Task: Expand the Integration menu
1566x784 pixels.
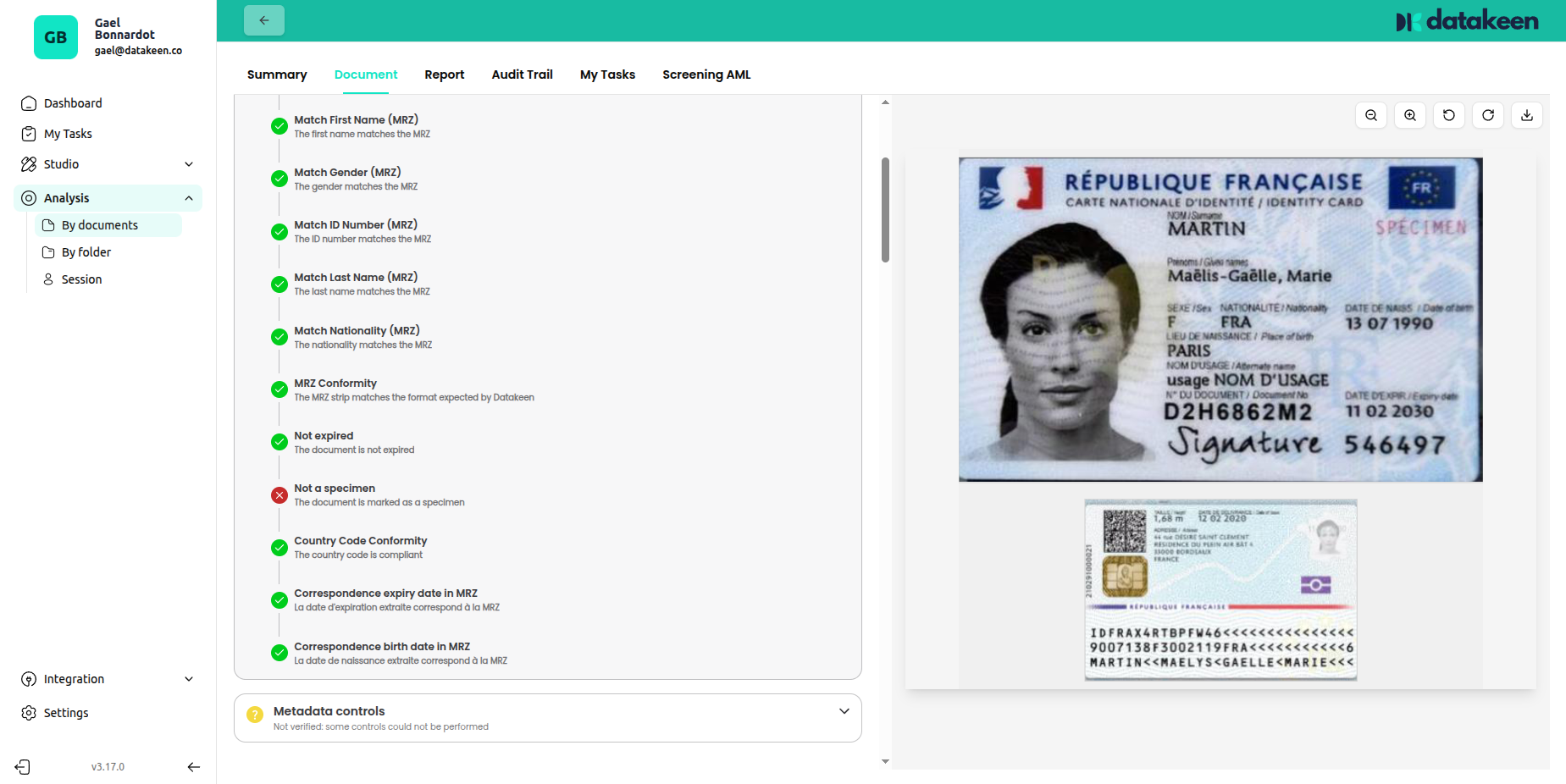Action: pos(189,679)
